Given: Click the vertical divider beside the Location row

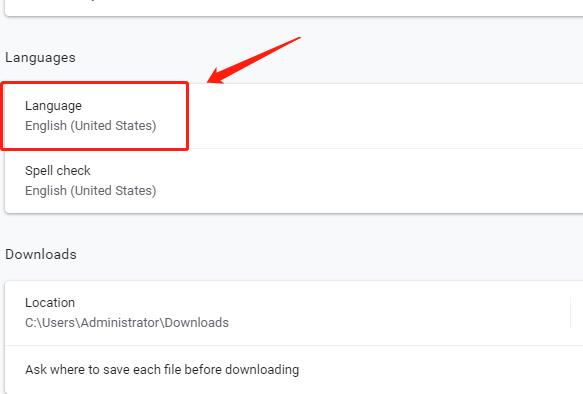Looking at the screenshot, I should point(570,312).
